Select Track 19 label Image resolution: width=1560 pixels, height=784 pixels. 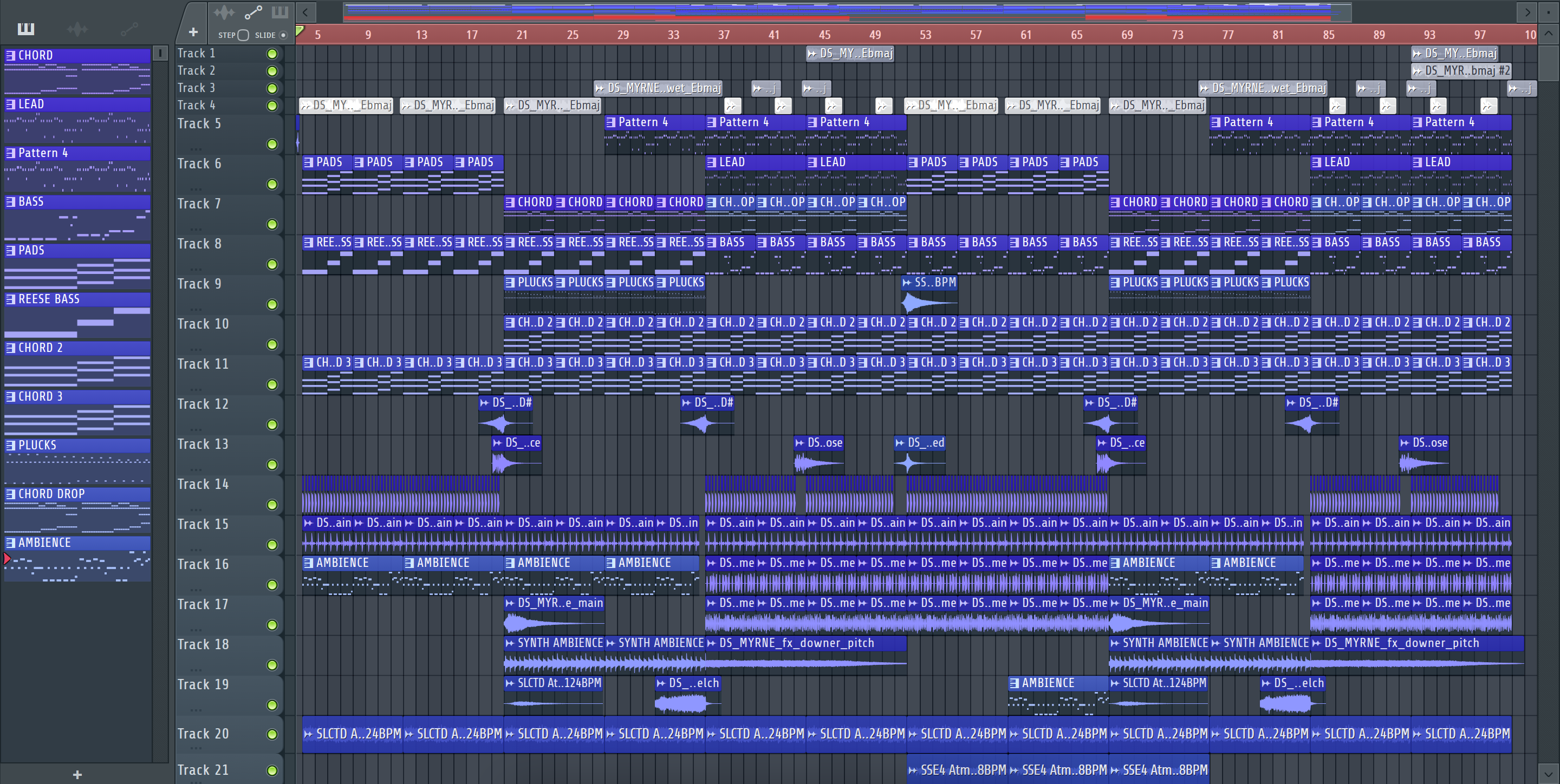[203, 685]
